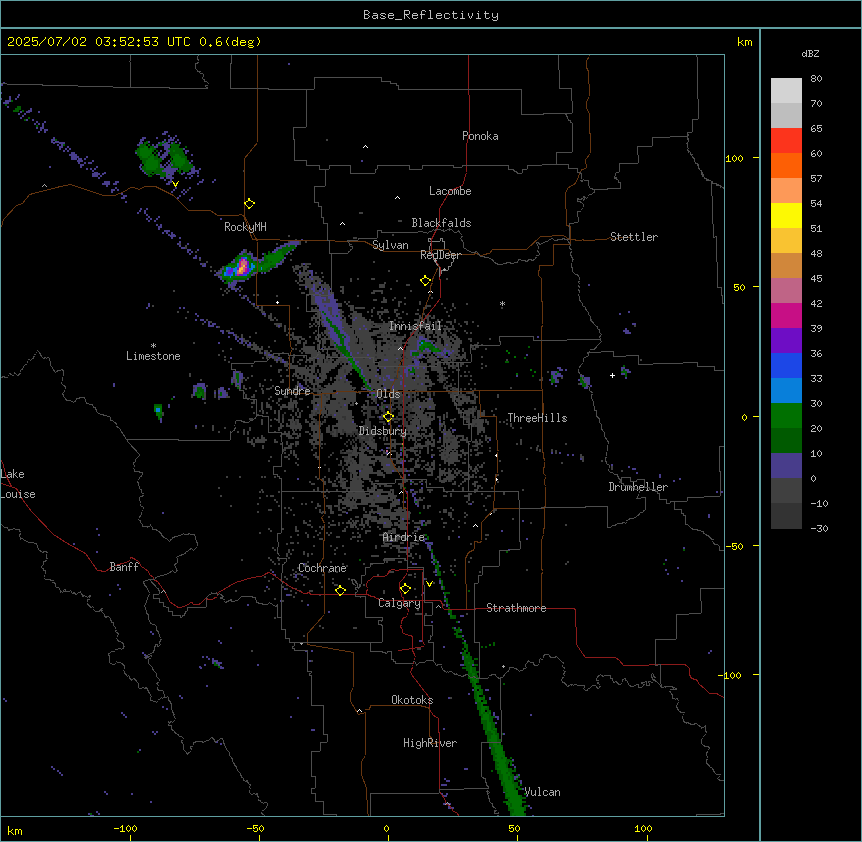862x842 pixels.
Task: Click the Stettler city label
Action: point(633,237)
